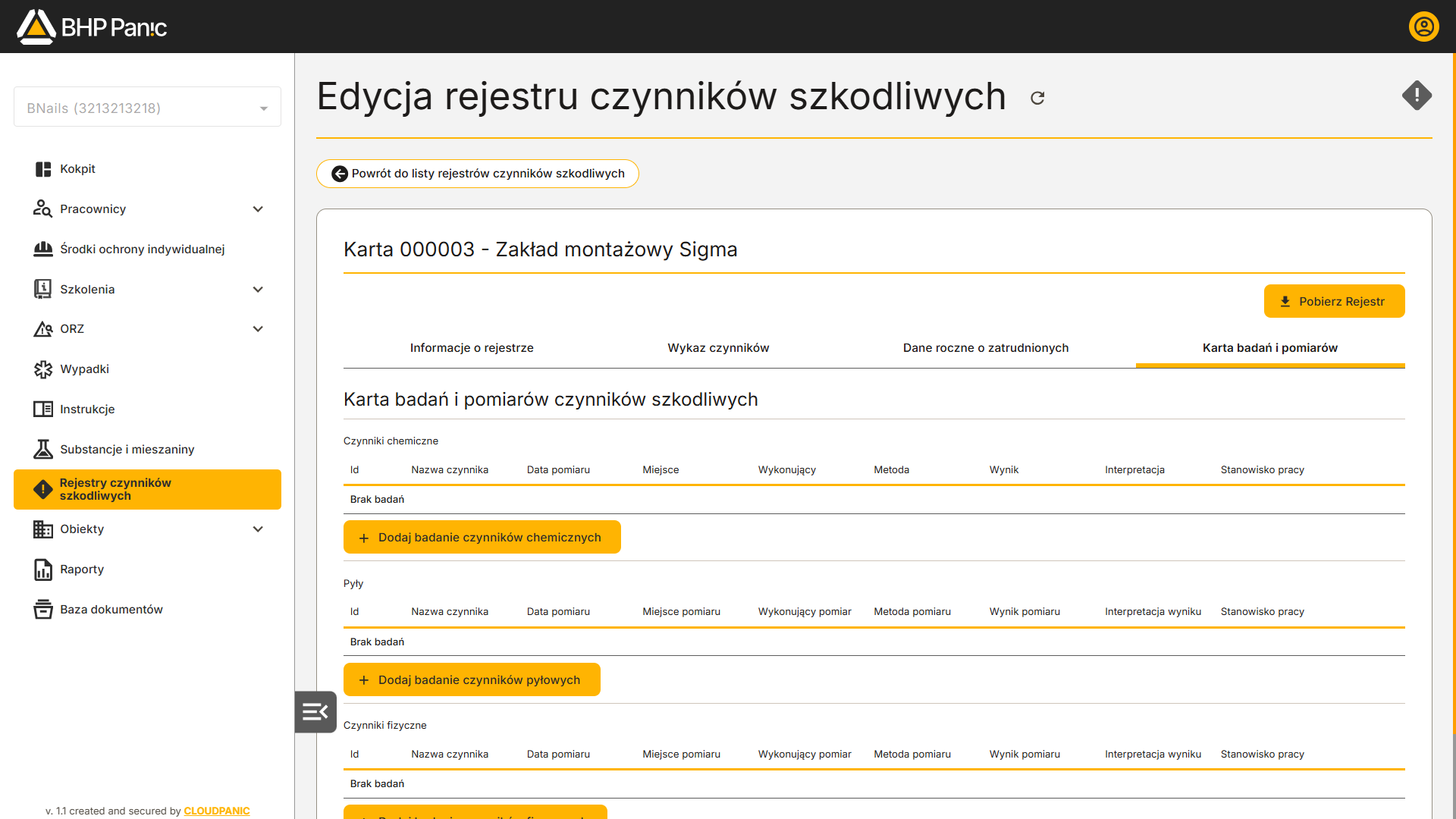Click the Instrukcje document icon
Image resolution: width=1456 pixels, height=819 pixels.
tap(43, 409)
